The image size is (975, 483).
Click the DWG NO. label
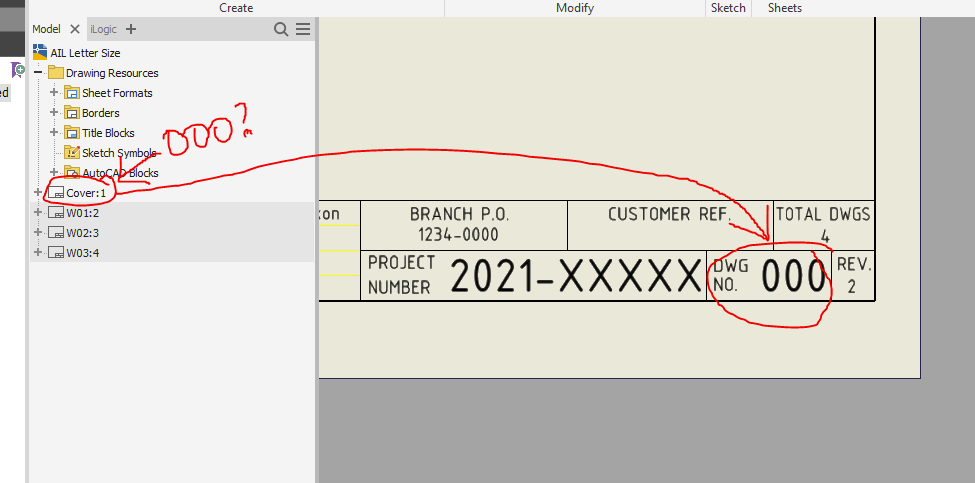(x=731, y=276)
